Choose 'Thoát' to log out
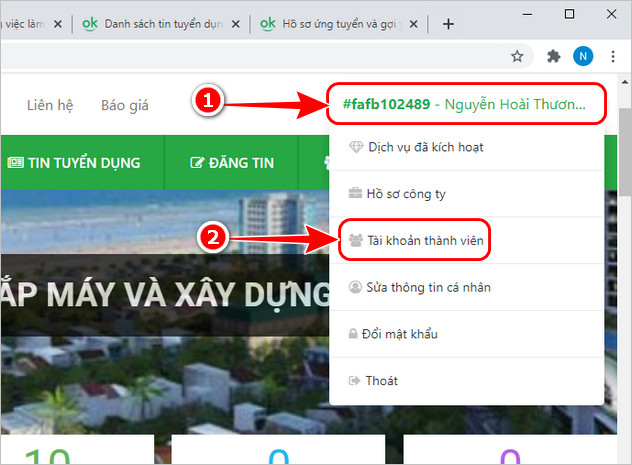 pos(466,381)
